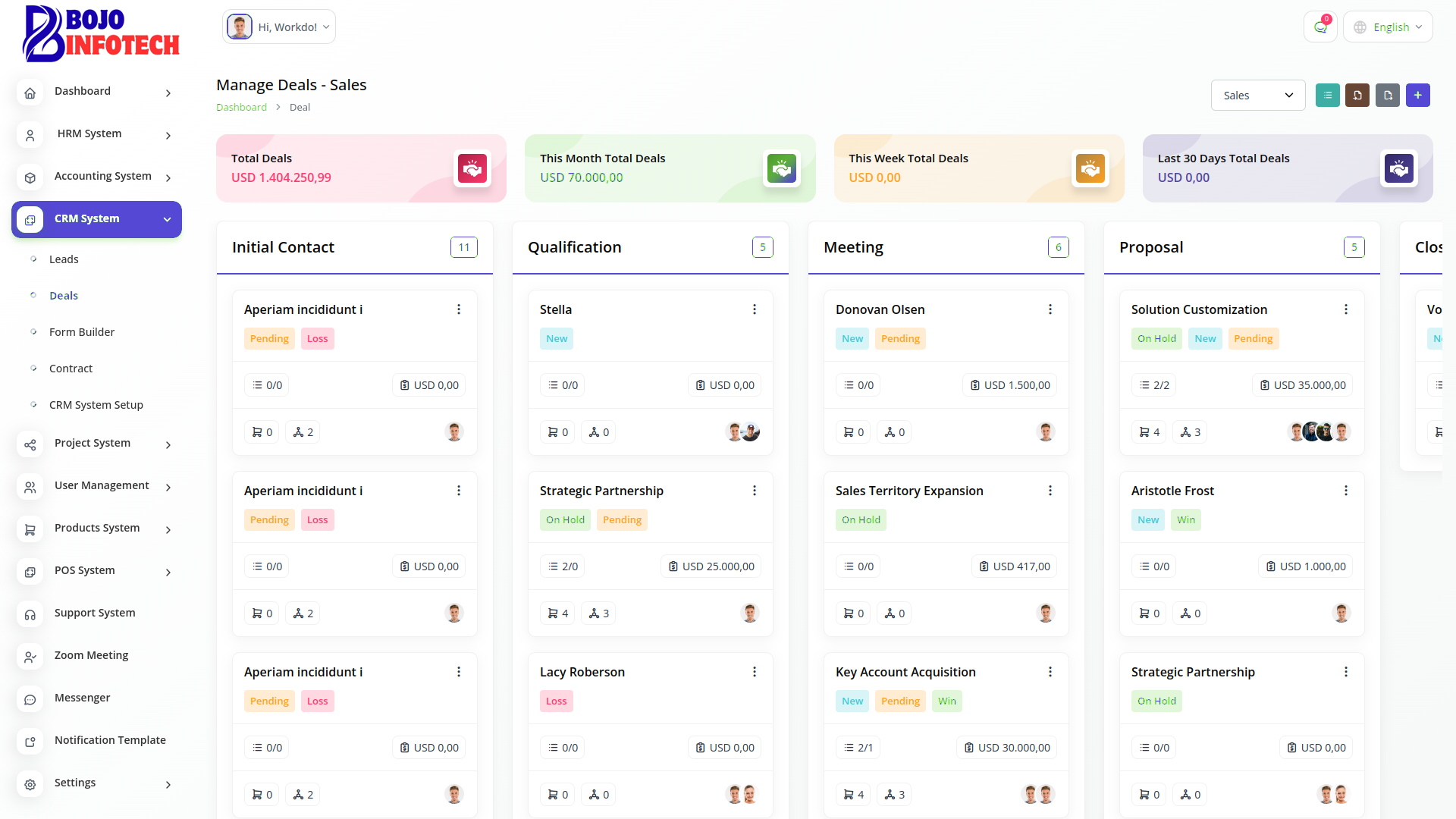Click handshake icon on Total Deals card
Image resolution: width=1456 pixels, height=819 pixels.
(x=472, y=168)
